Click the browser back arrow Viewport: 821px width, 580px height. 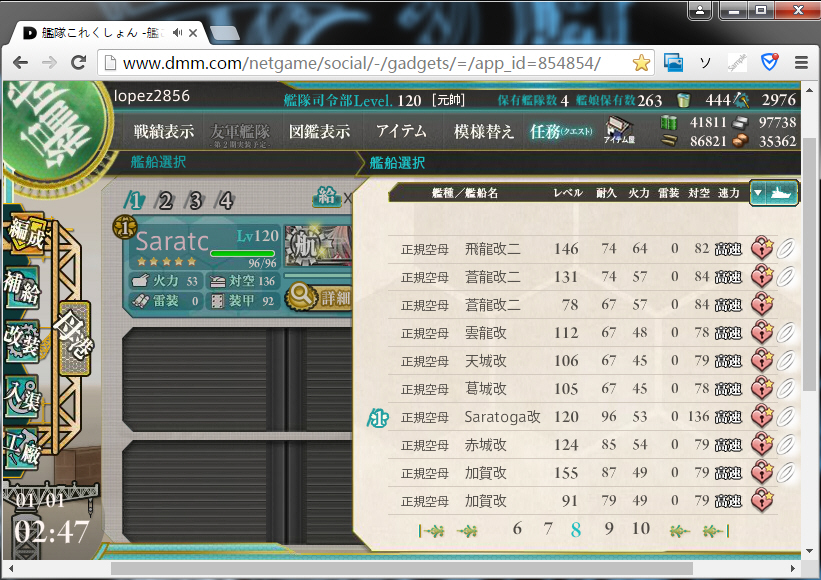click(x=20, y=63)
